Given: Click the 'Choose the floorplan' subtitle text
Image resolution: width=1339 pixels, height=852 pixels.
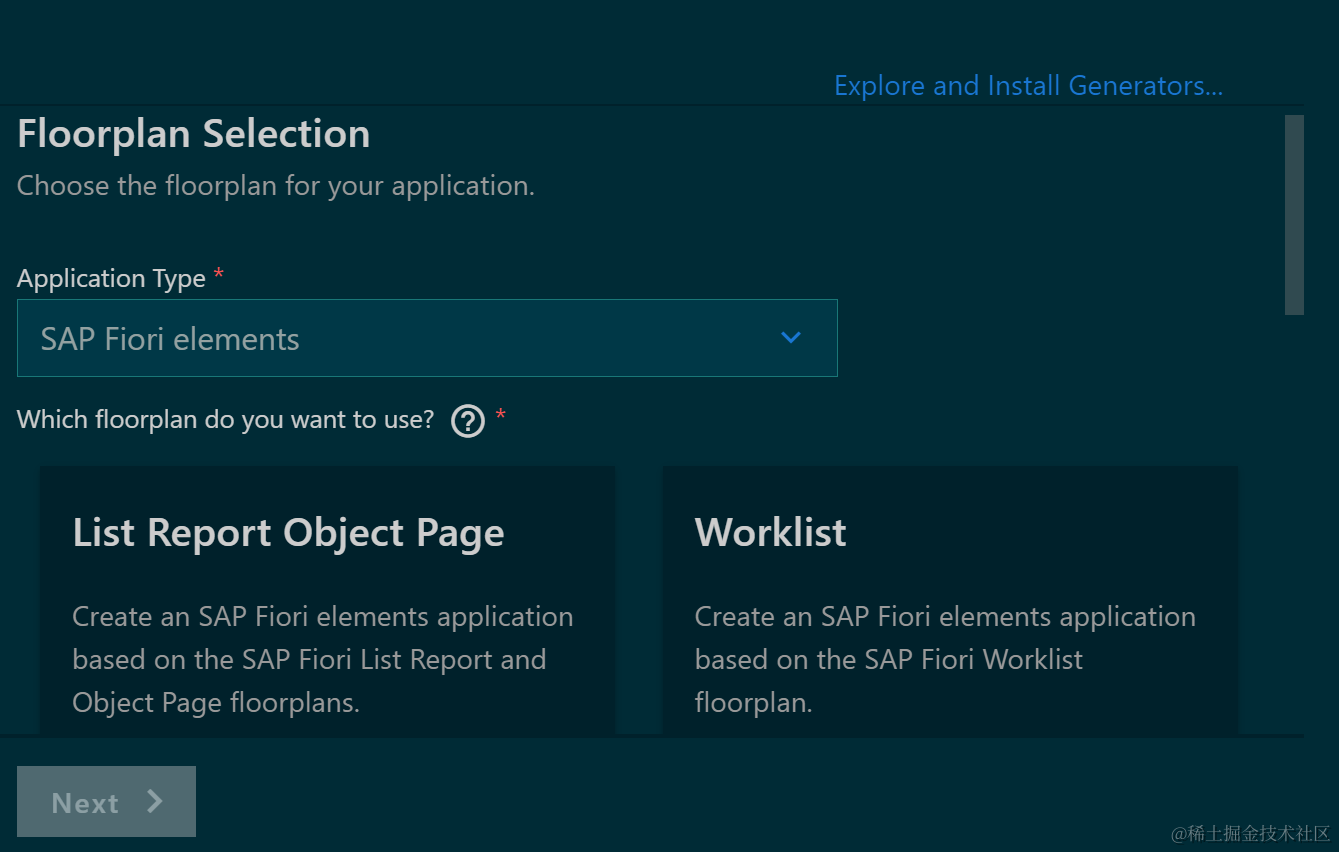Looking at the screenshot, I should pos(276,186).
